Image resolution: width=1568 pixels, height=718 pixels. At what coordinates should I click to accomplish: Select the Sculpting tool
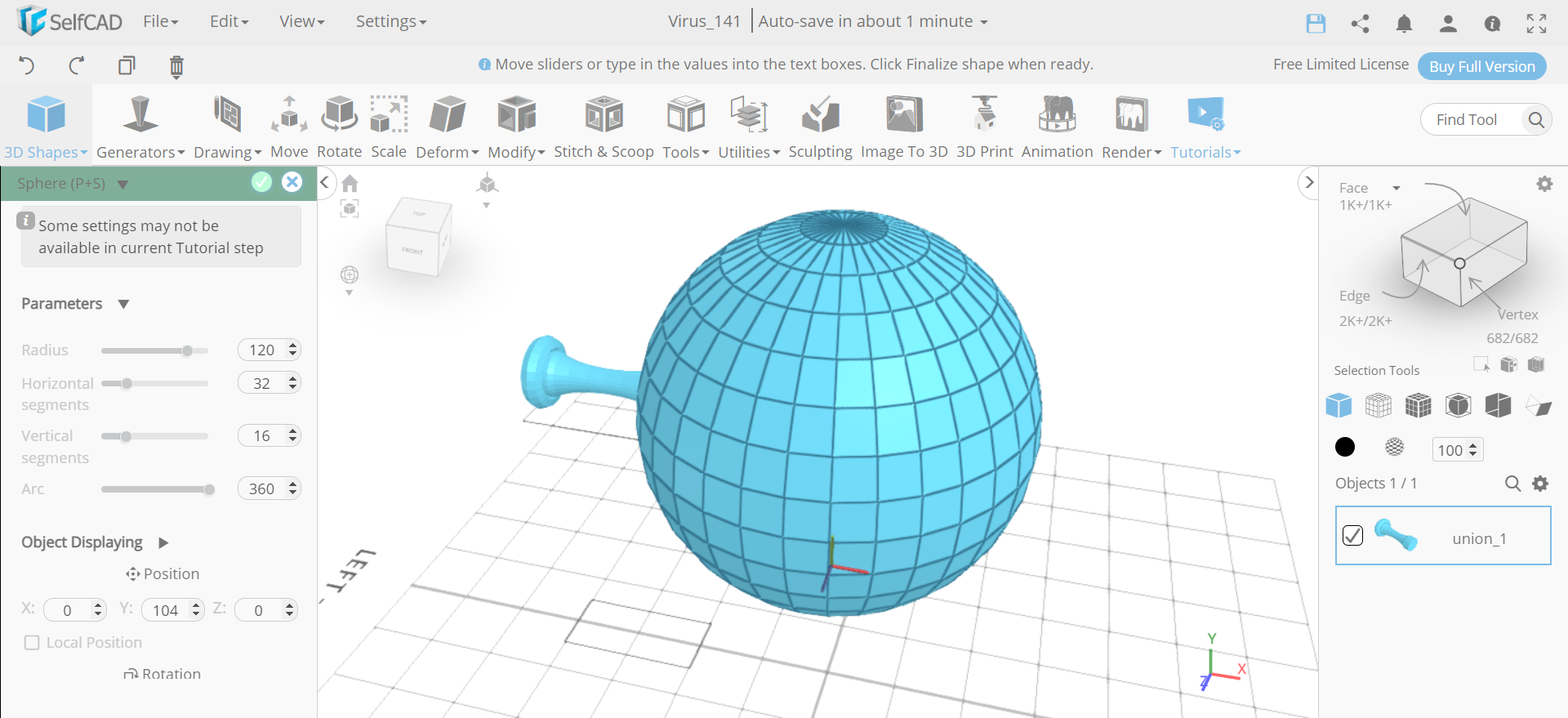(x=820, y=126)
